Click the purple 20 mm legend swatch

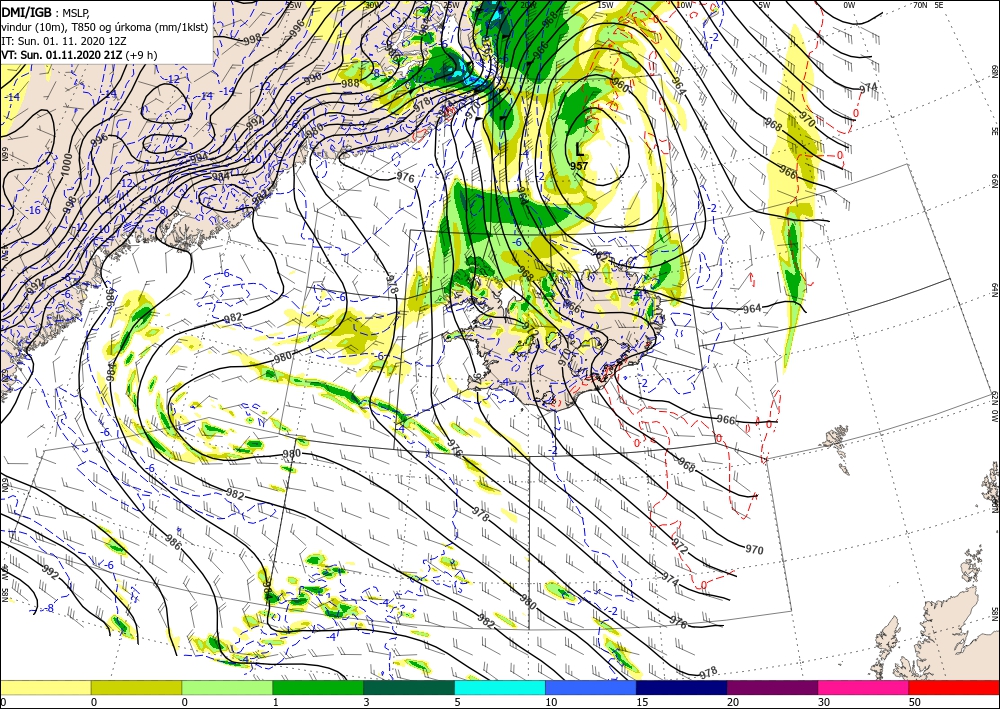[x=772, y=687]
